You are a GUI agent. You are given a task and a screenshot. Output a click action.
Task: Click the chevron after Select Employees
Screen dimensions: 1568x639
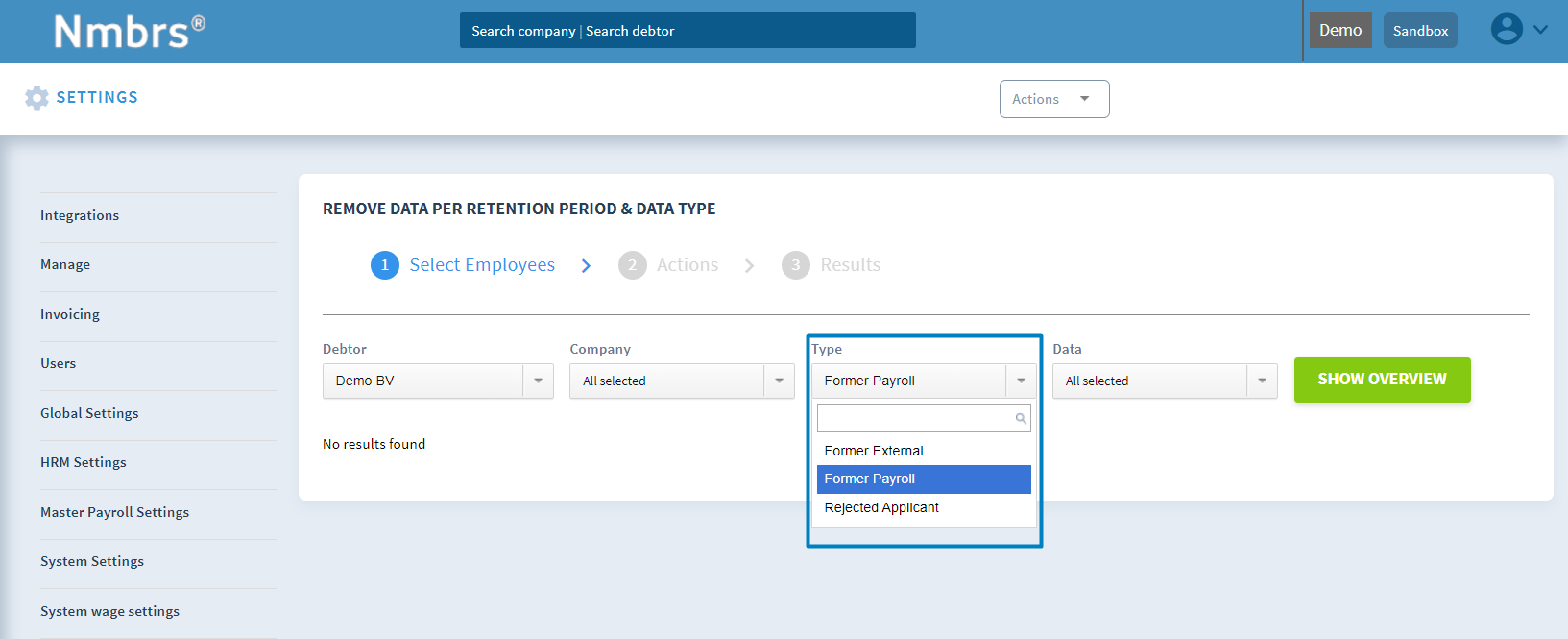point(586,265)
